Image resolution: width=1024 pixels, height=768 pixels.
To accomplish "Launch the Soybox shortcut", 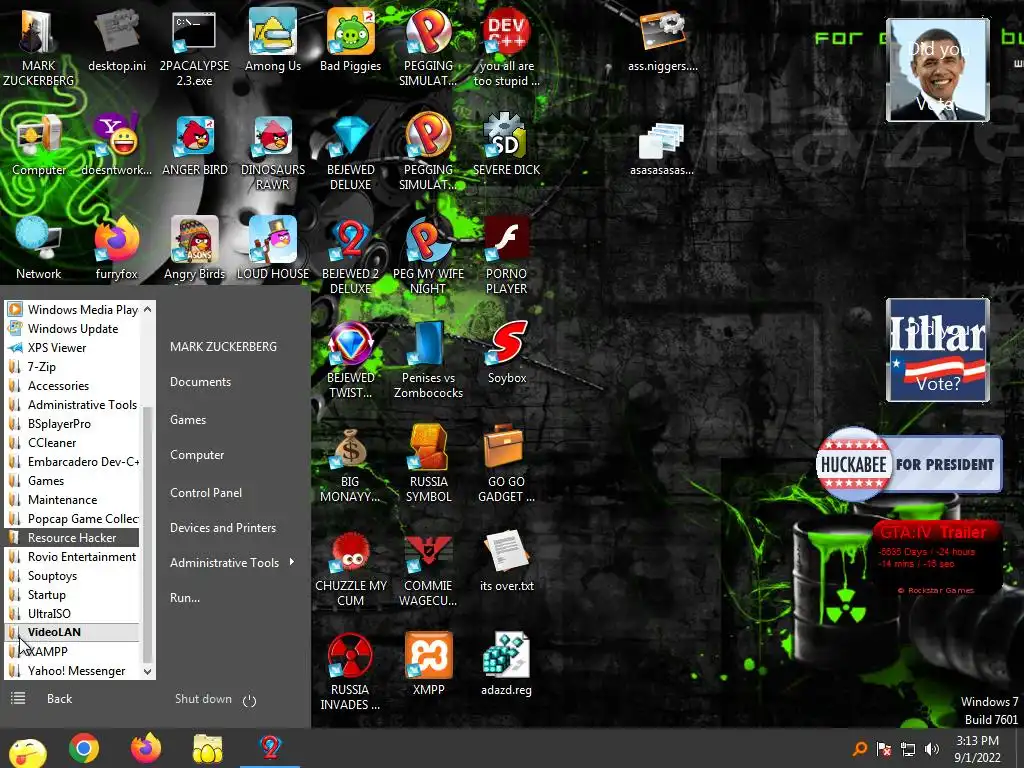I will click(x=506, y=353).
